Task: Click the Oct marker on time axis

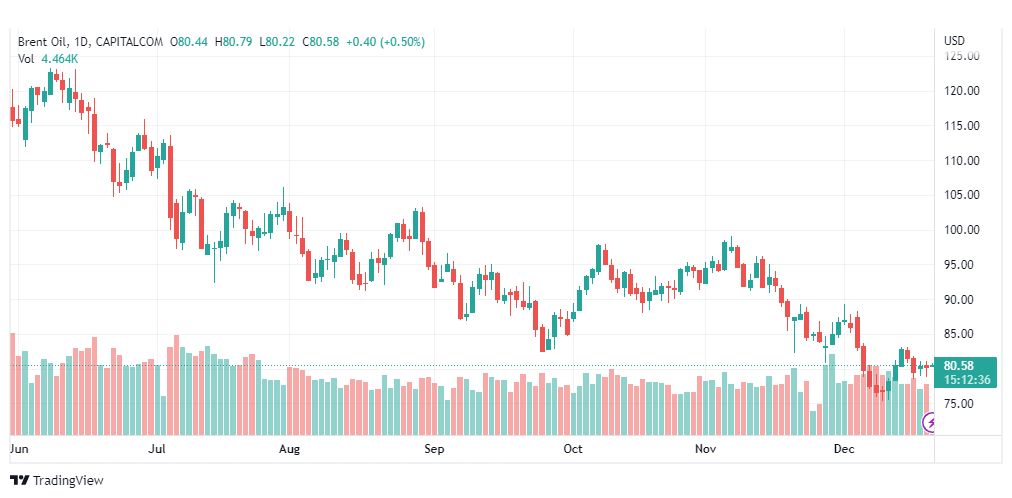Action: click(x=573, y=449)
